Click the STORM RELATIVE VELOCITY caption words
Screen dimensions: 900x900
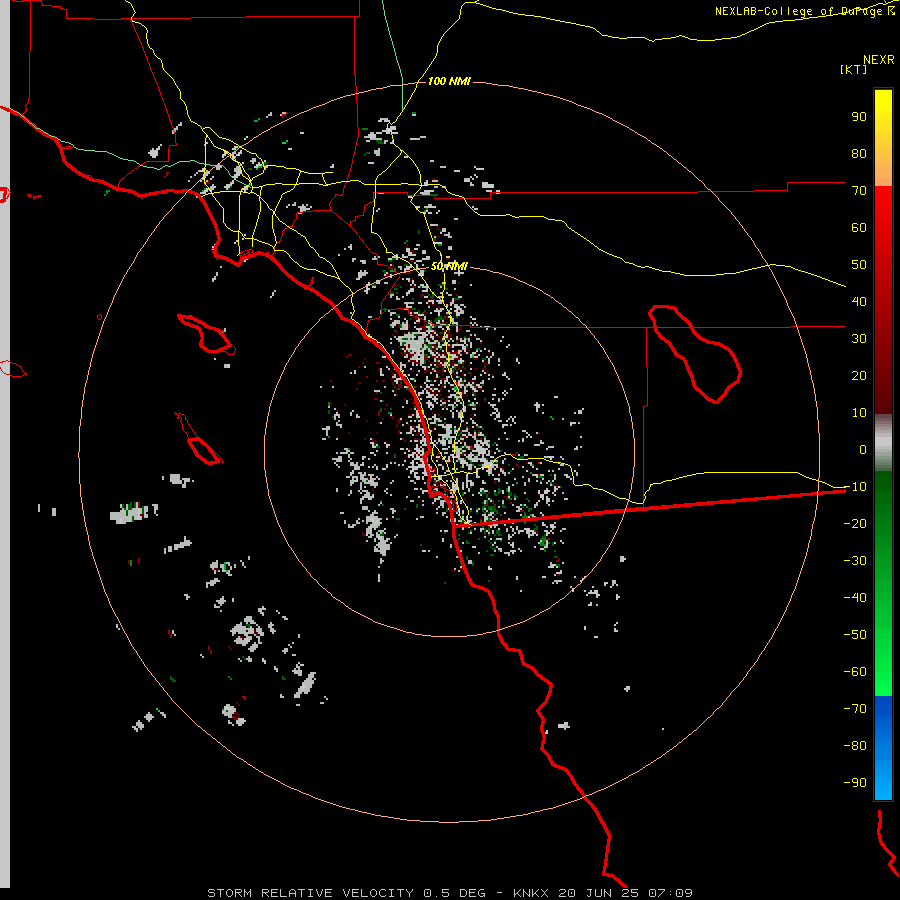(x=310, y=893)
